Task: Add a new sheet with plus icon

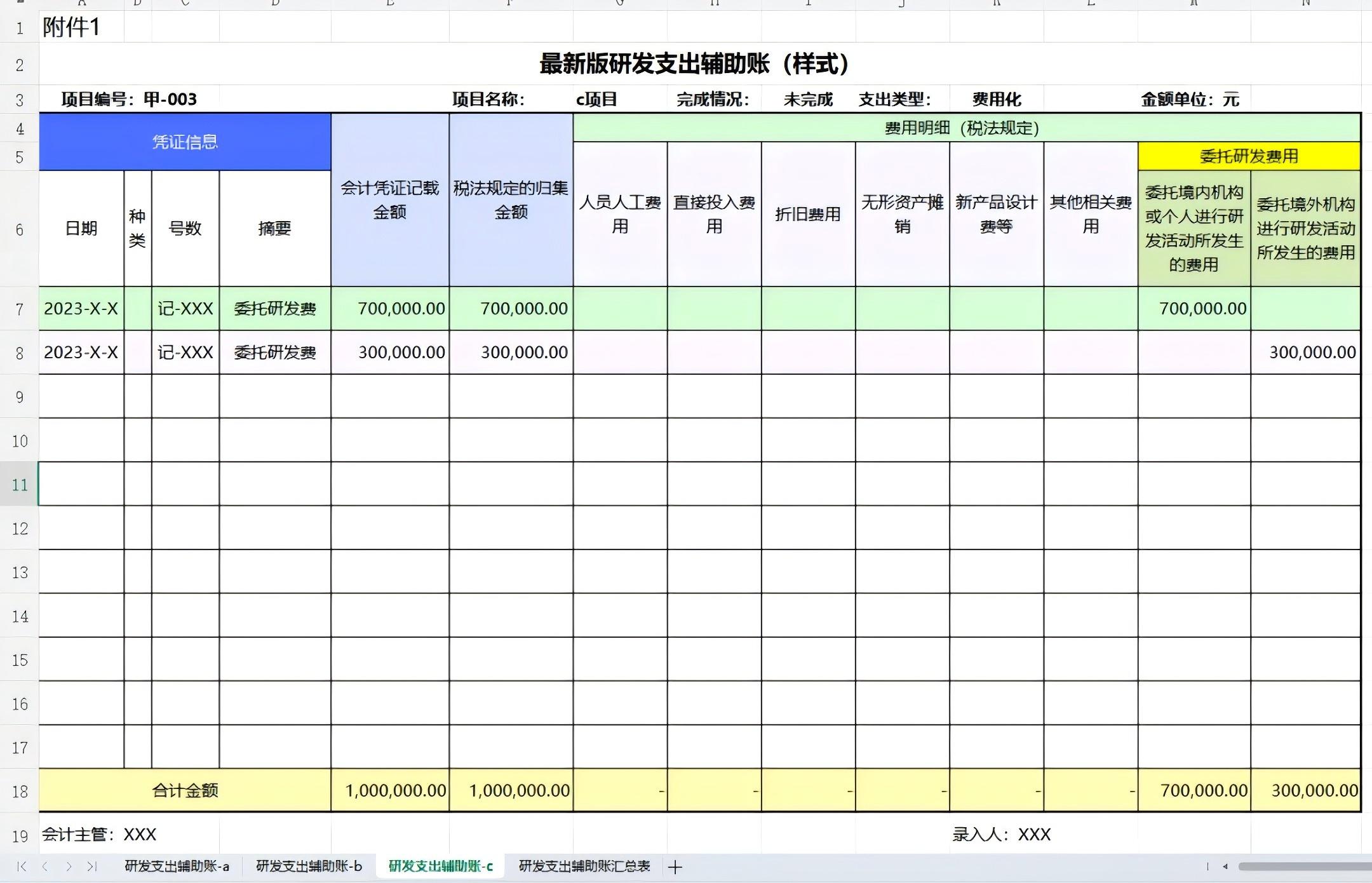Action: (675, 867)
